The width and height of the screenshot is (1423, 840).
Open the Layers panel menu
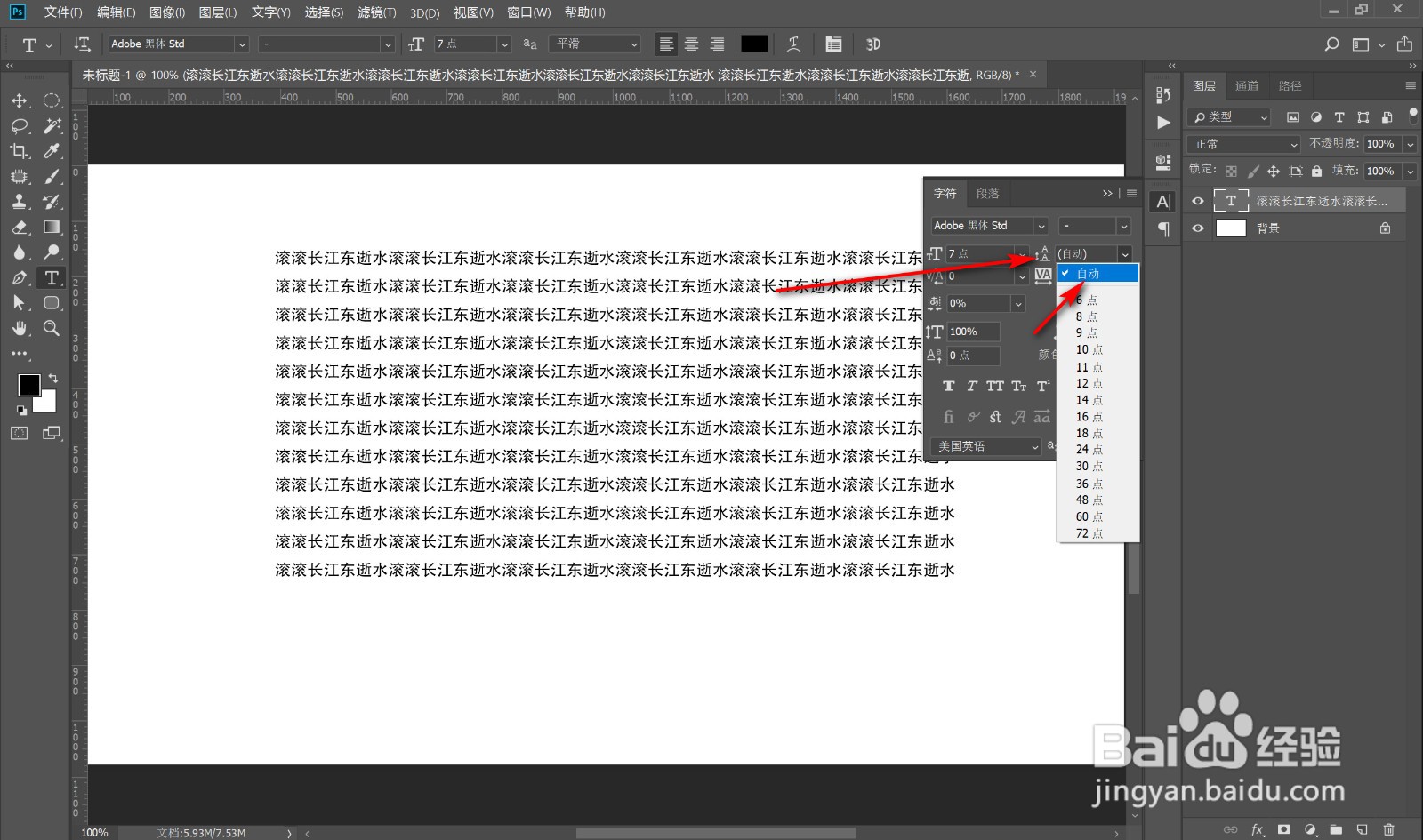(x=1411, y=86)
